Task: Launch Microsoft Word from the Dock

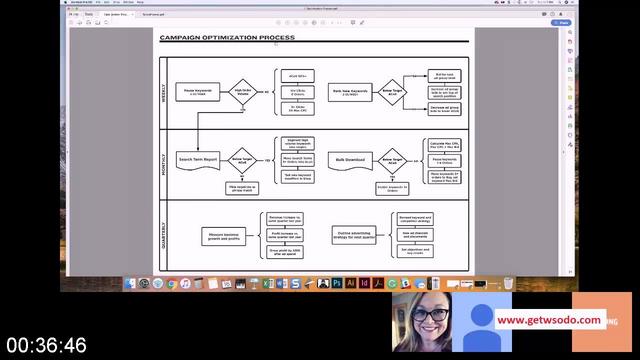Action: coord(282,283)
